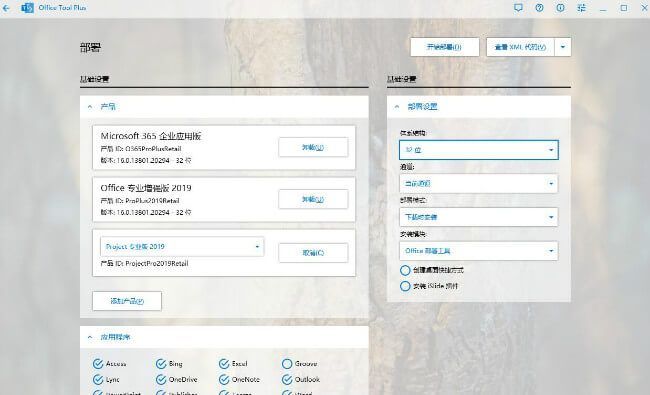650x395 pixels.
Task: Collapse the 产品 products section
Action: [x=90, y=107]
